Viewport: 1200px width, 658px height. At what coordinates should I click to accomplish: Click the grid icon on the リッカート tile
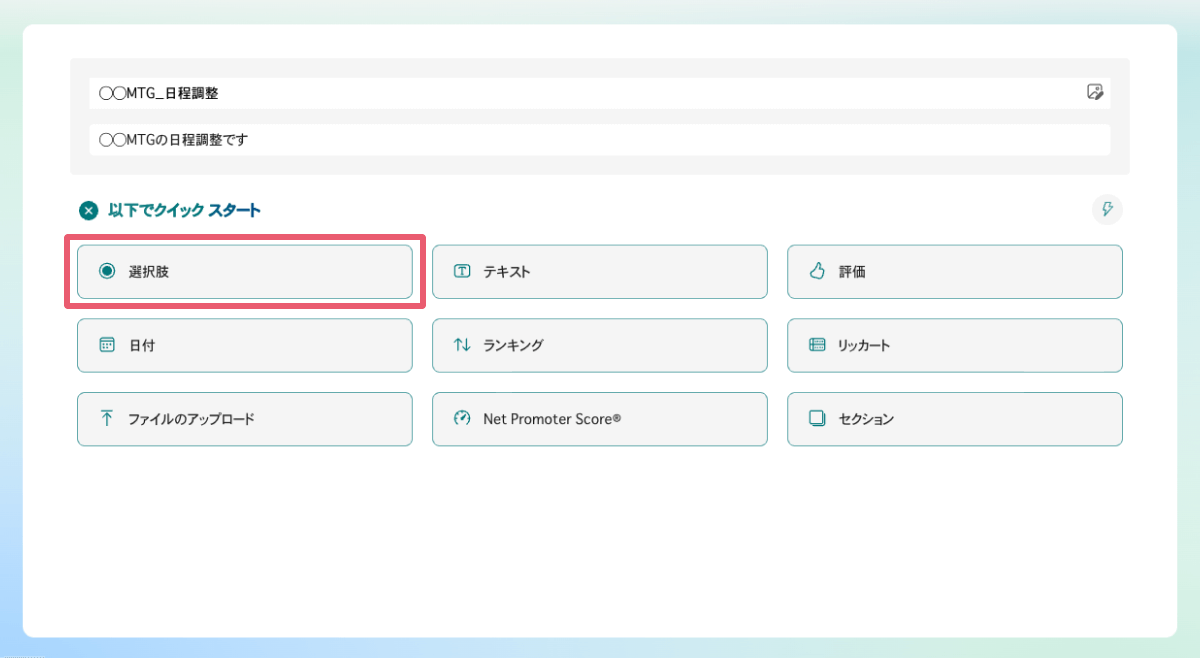click(x=816, y=345)
